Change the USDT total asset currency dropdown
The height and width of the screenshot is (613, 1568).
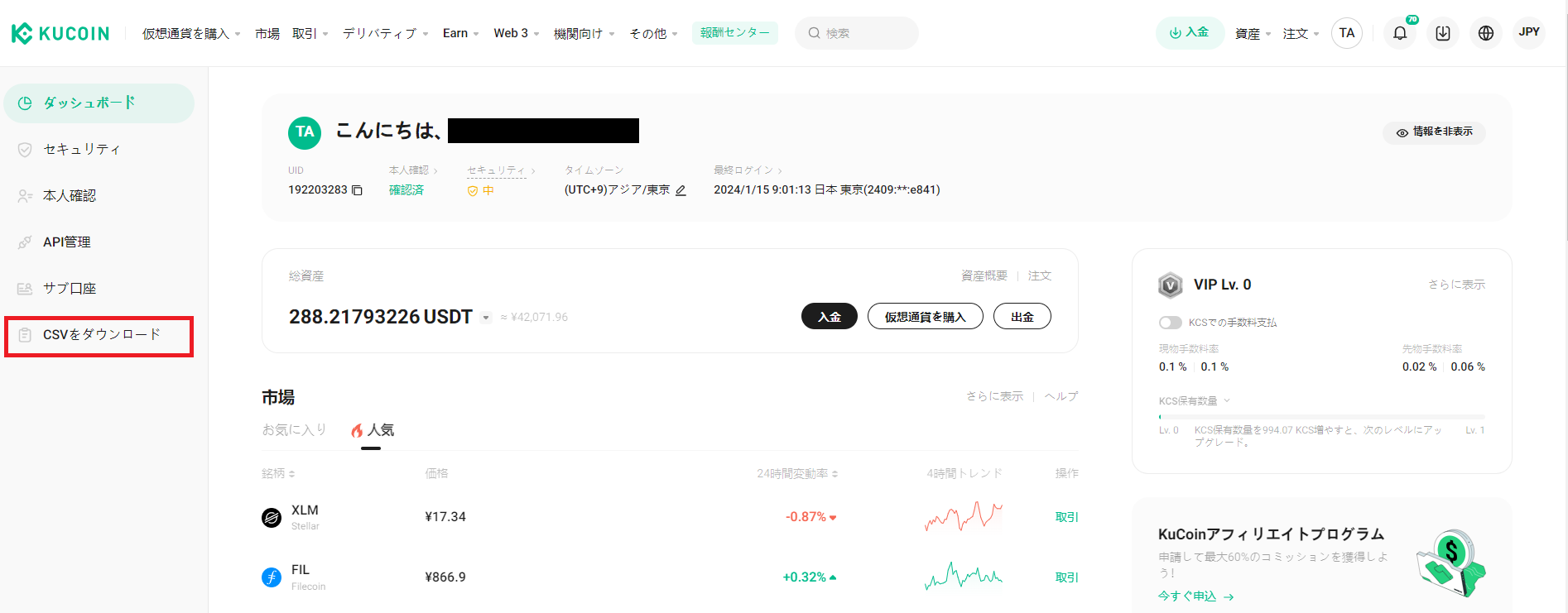[x=486, y=318]
